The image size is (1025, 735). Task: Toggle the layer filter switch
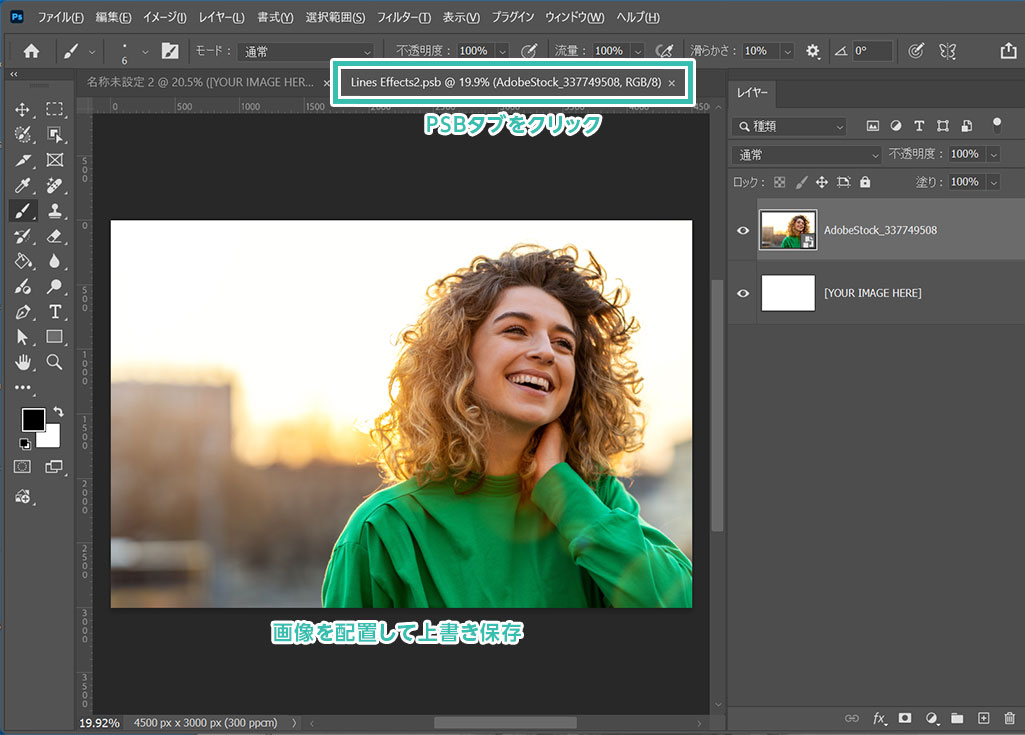point(996,126)
